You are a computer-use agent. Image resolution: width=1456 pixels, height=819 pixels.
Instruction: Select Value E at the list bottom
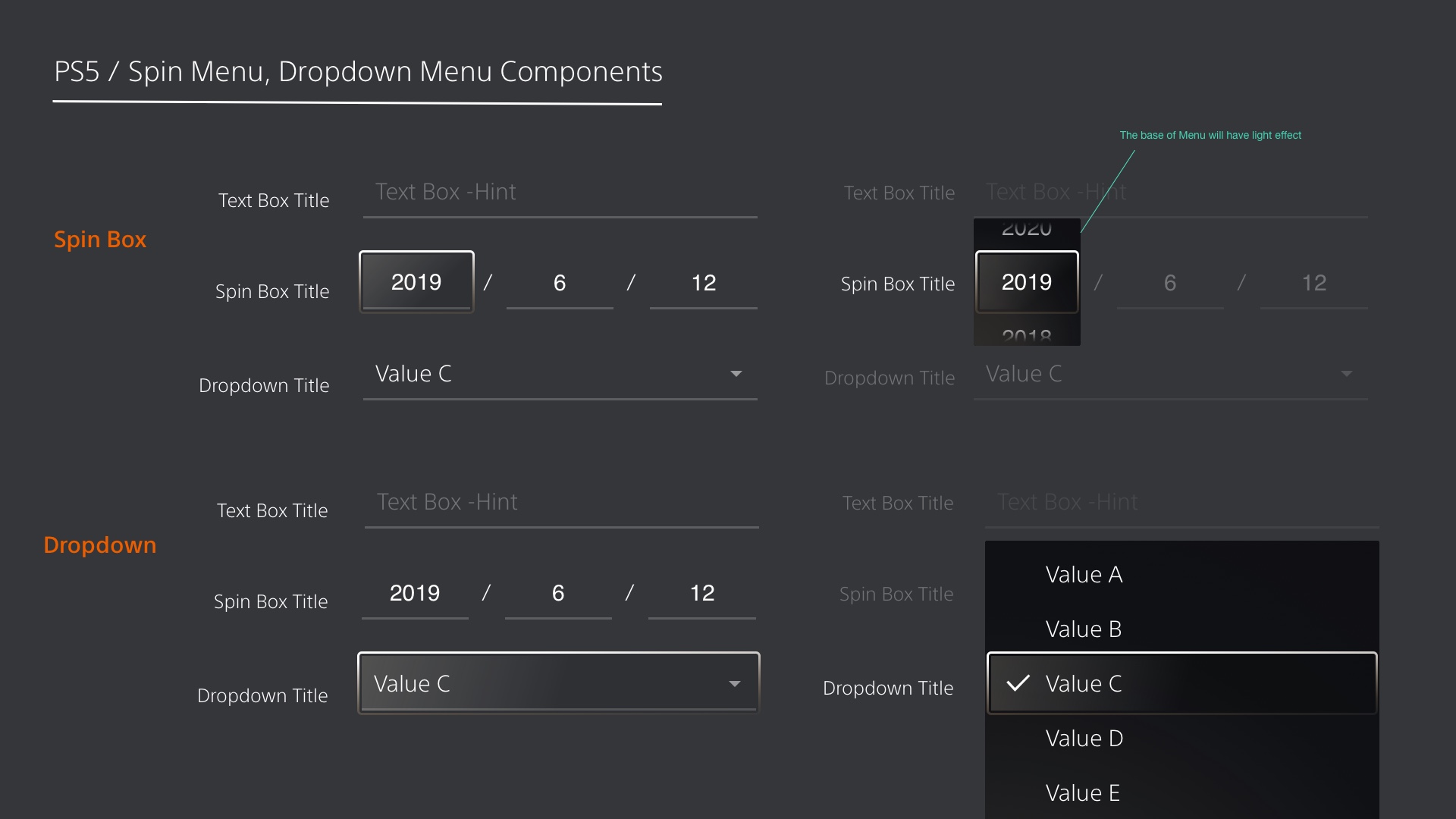pos(1082,793)
